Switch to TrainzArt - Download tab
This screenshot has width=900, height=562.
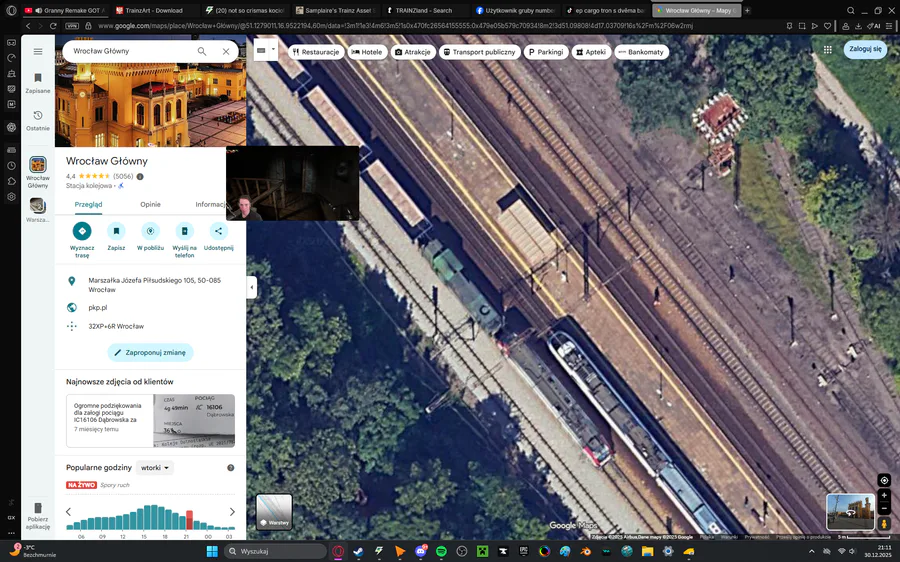tap(154, 10)
